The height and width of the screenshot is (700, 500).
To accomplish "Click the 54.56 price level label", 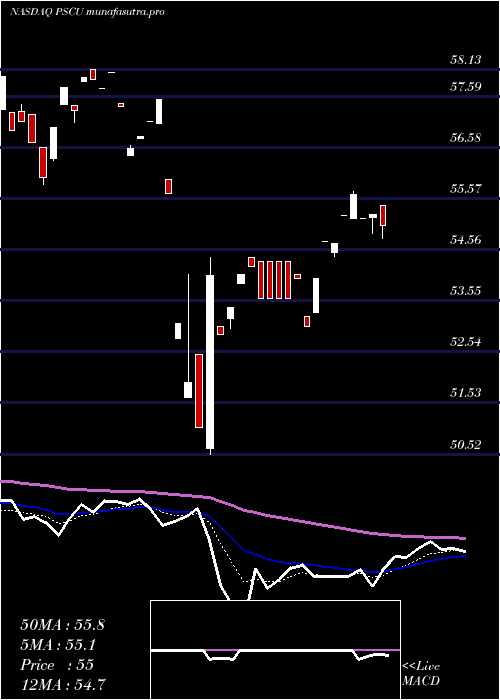I will click(466, 240).
